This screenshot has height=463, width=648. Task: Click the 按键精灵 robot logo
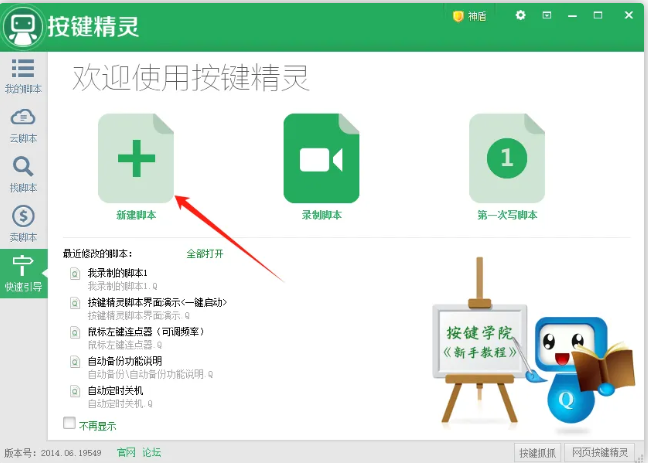(22, 27)
